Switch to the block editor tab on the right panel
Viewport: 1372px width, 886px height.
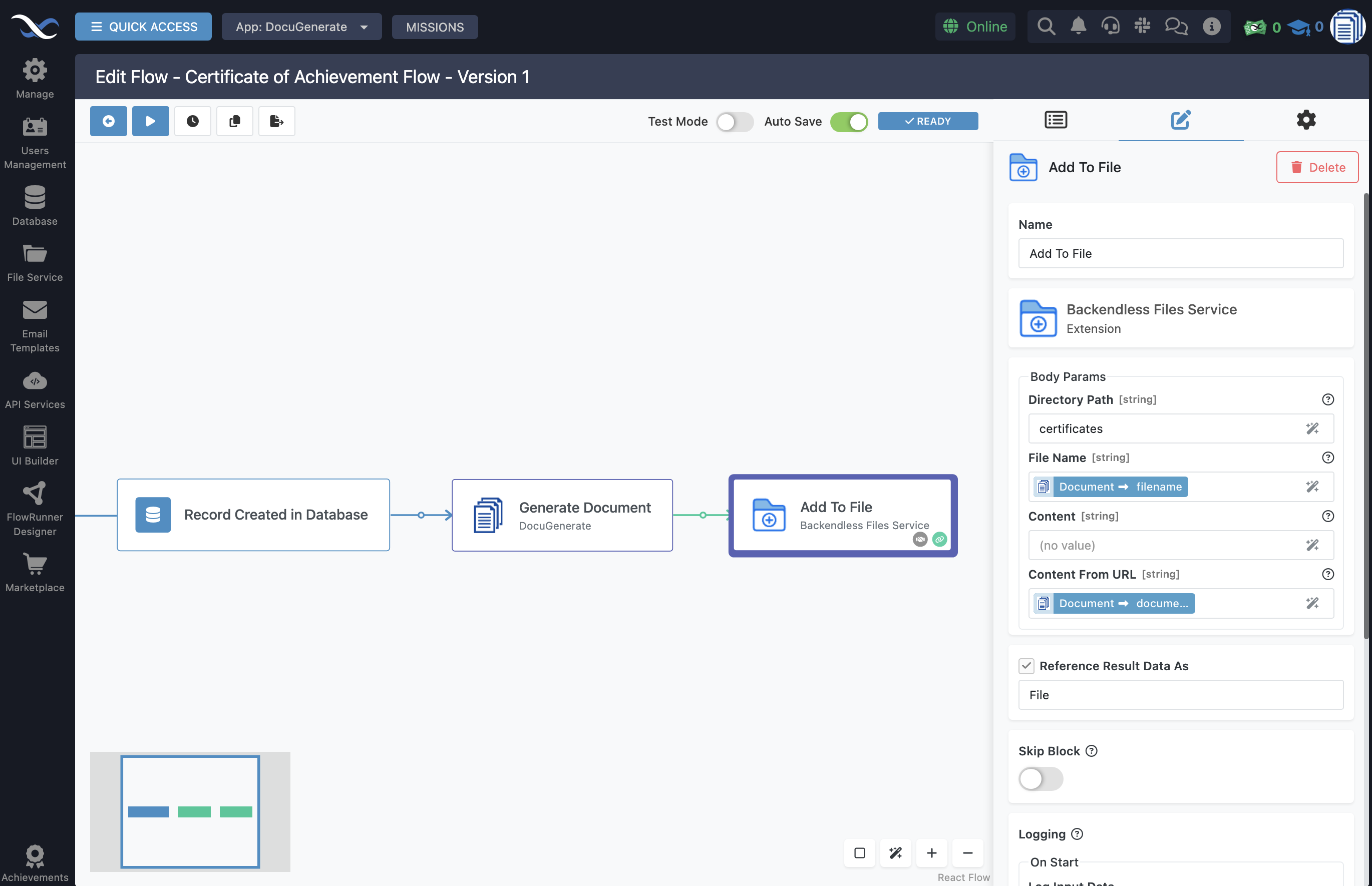[x=1180, y=120]
